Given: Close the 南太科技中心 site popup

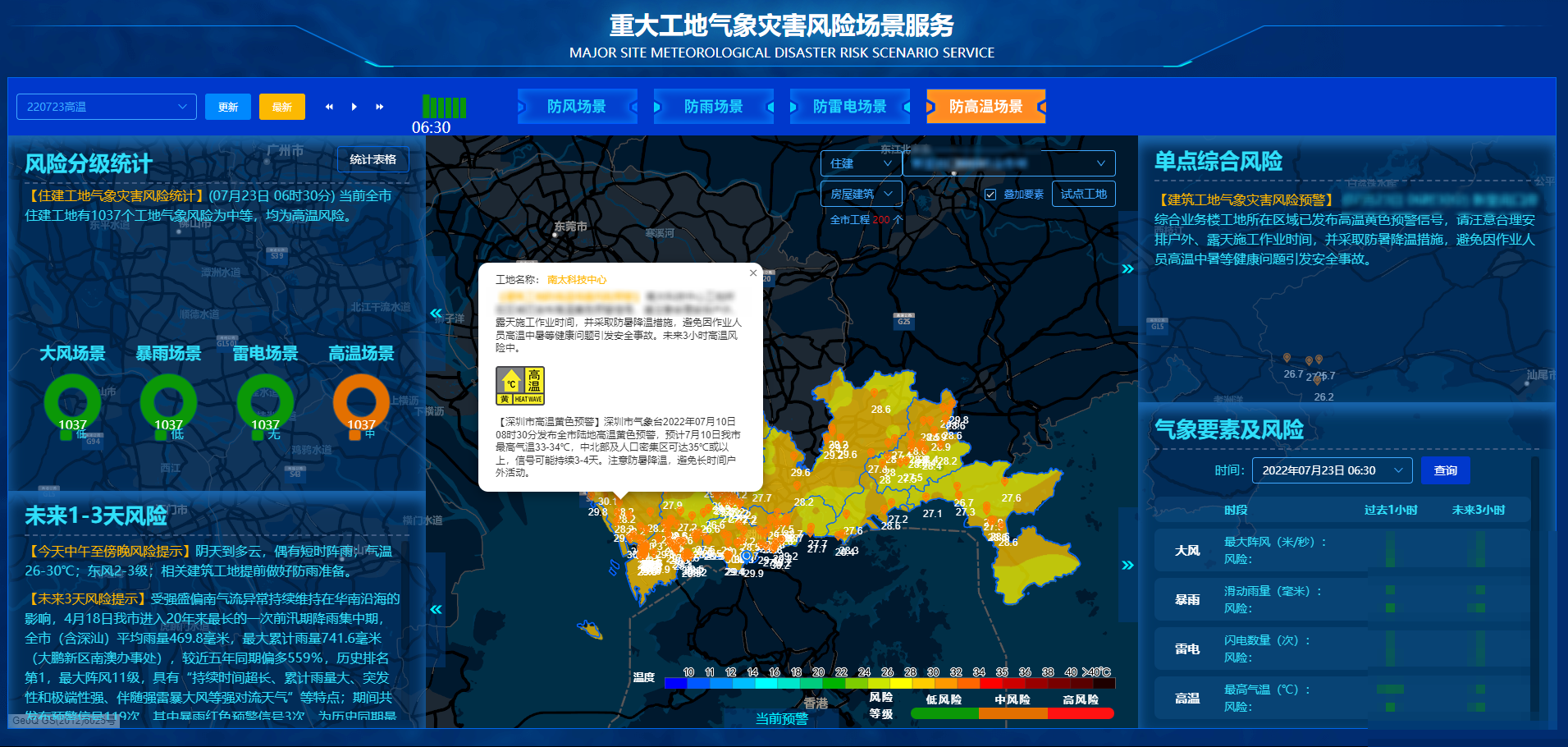Looking at the screenshot, I should (x=753, y=273).
